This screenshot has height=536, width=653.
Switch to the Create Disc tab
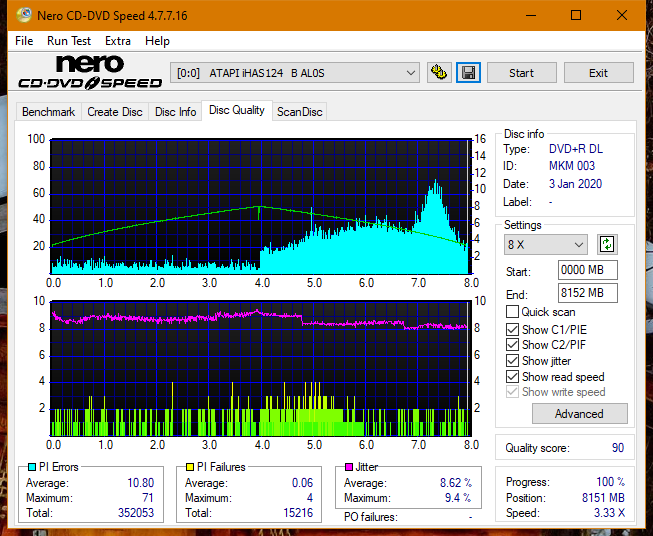coord(115,112)
